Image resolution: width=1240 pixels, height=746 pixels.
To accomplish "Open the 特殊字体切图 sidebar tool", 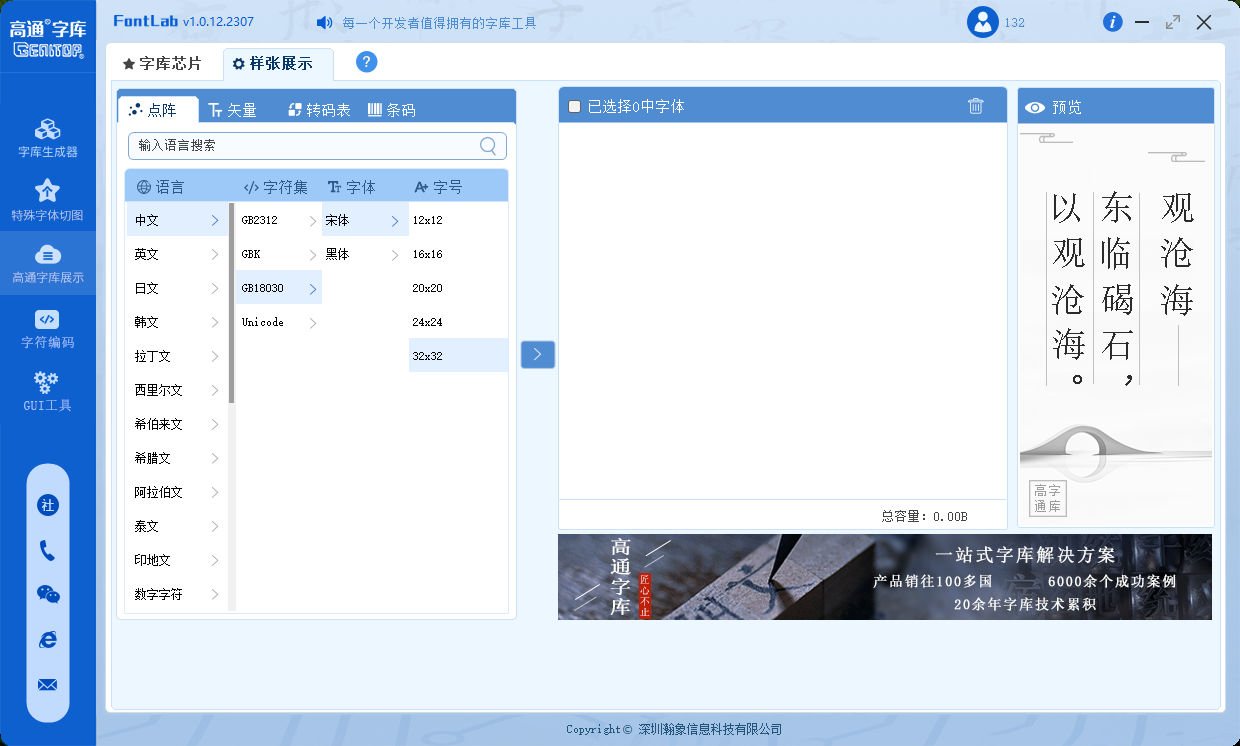I will click(47, 200).
